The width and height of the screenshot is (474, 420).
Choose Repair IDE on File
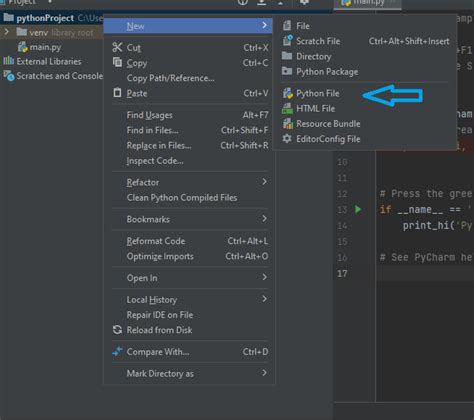pos(190,315)
